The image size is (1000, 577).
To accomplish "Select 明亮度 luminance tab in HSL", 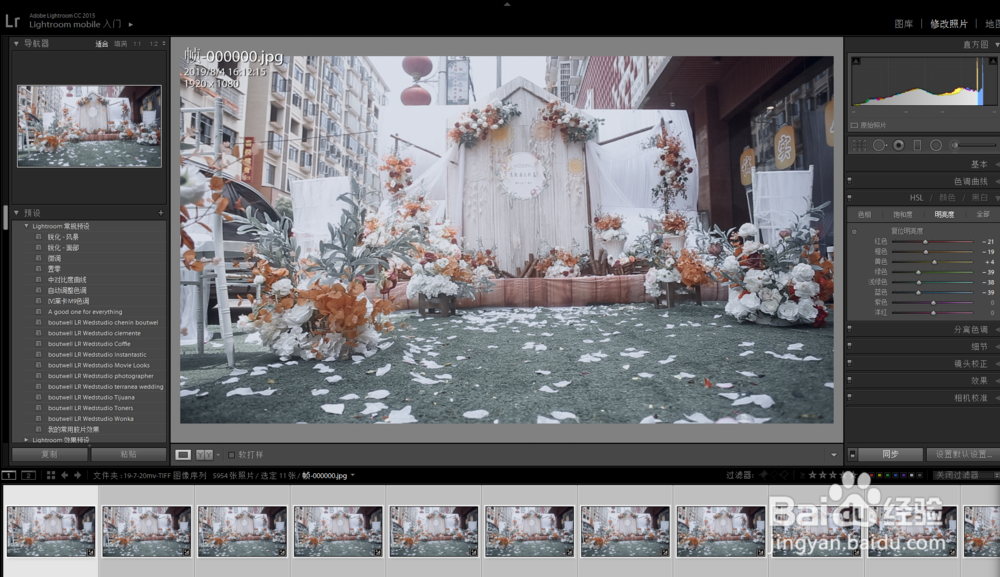I will coord(944,214).
